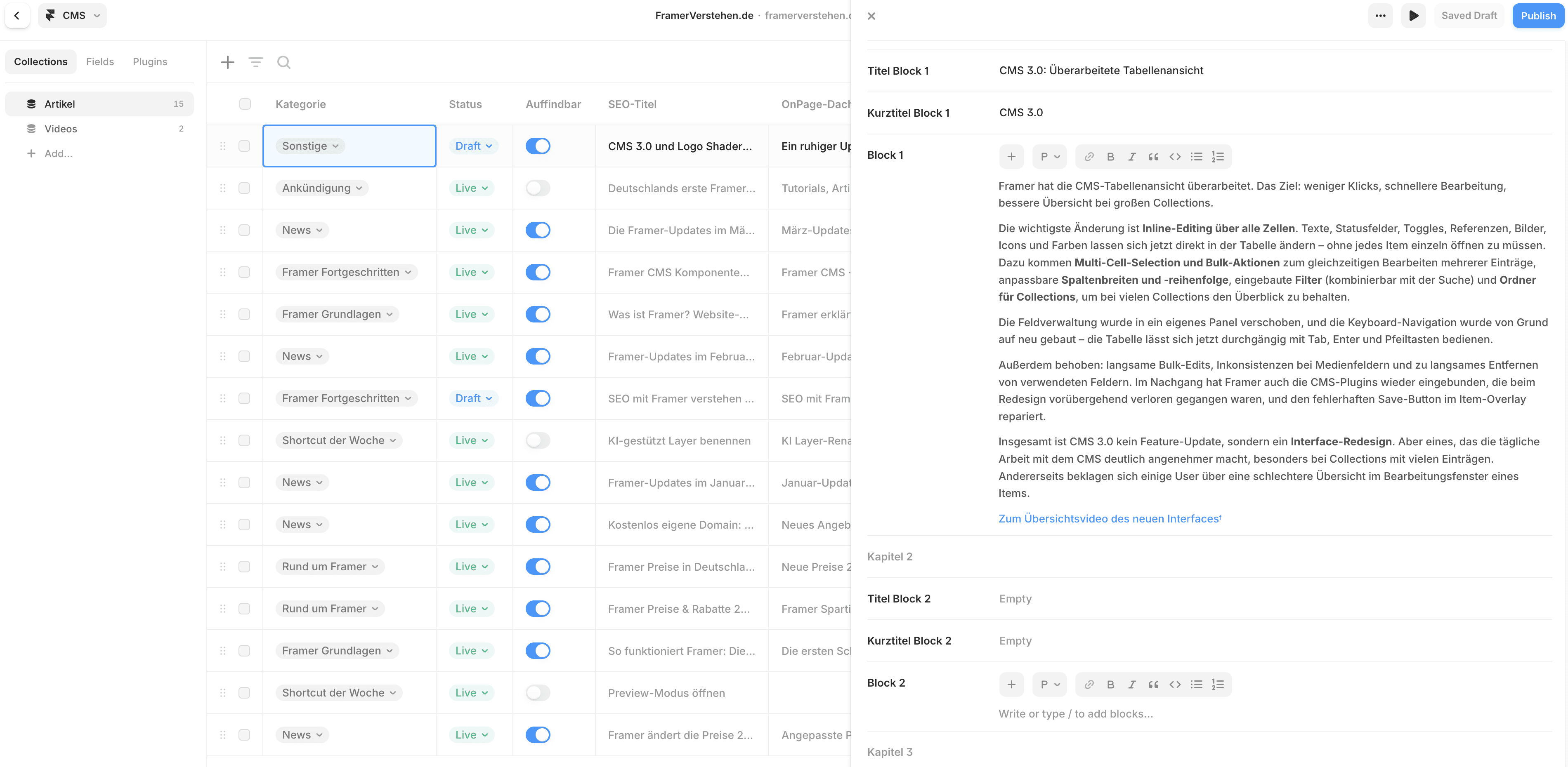The height and width of the screenshot is (767, 1568).
Task: Add a new CMS item with the plus icon
Action: point(228,62)
